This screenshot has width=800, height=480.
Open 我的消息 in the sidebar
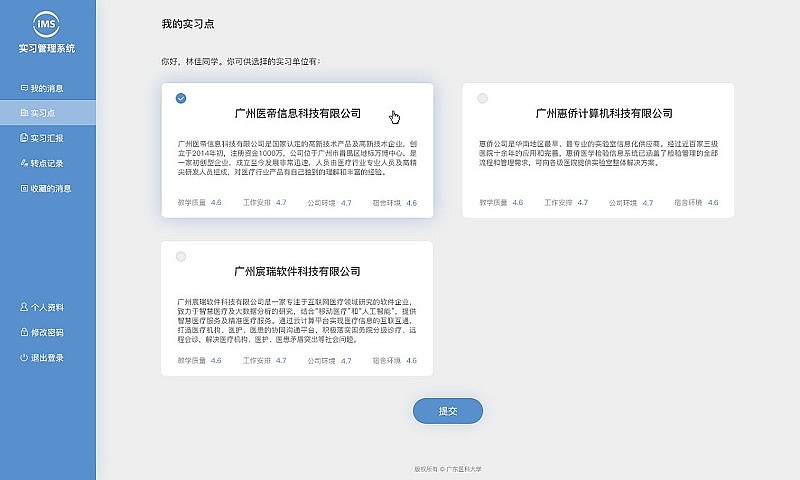[x=47, y=88]
